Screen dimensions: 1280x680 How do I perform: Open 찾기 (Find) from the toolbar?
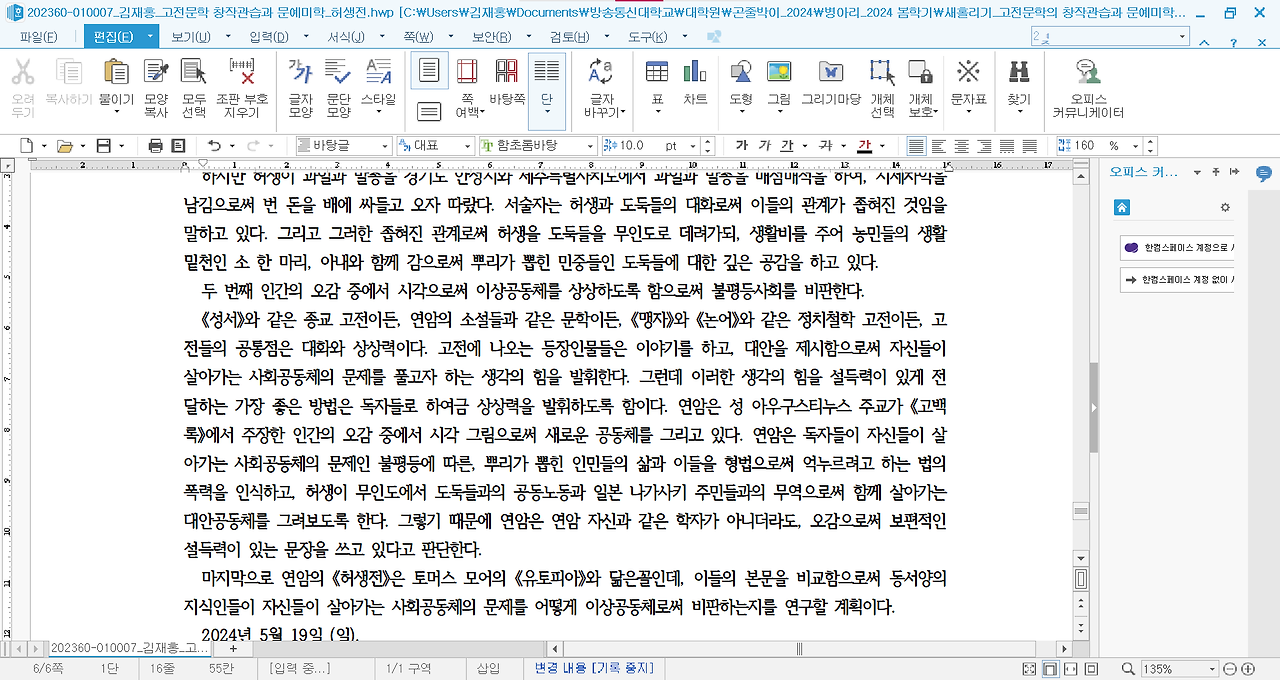click(1018, 80)
